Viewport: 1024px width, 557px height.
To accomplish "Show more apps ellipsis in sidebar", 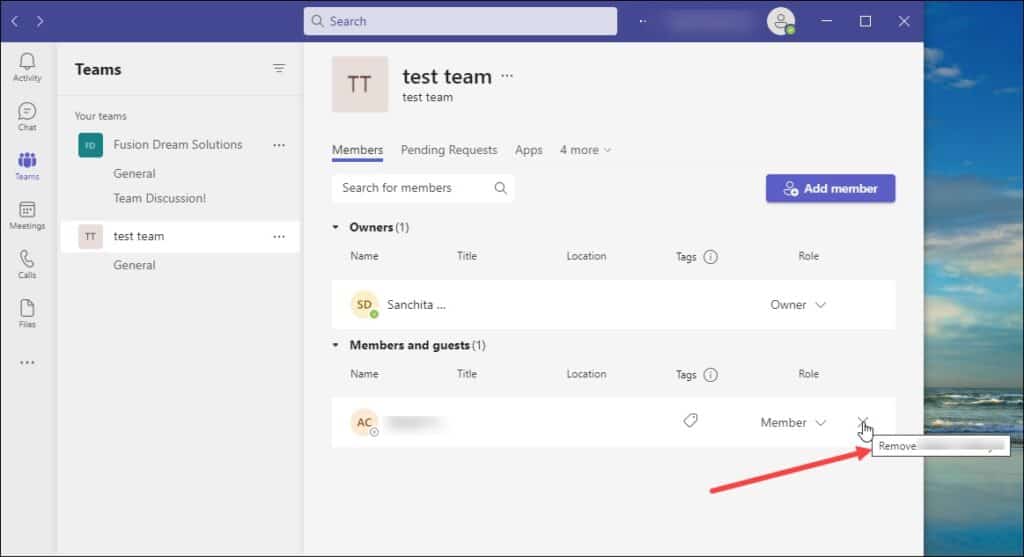I will click(27, 362).
